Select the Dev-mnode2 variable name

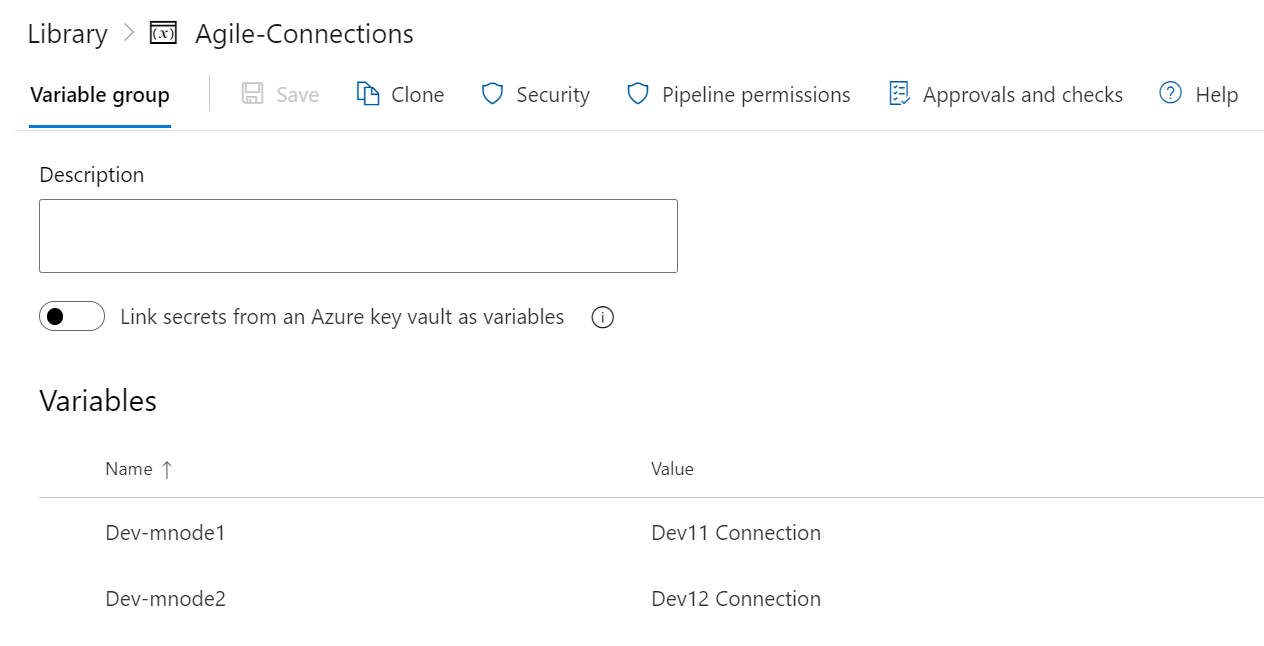coord(165,599)
